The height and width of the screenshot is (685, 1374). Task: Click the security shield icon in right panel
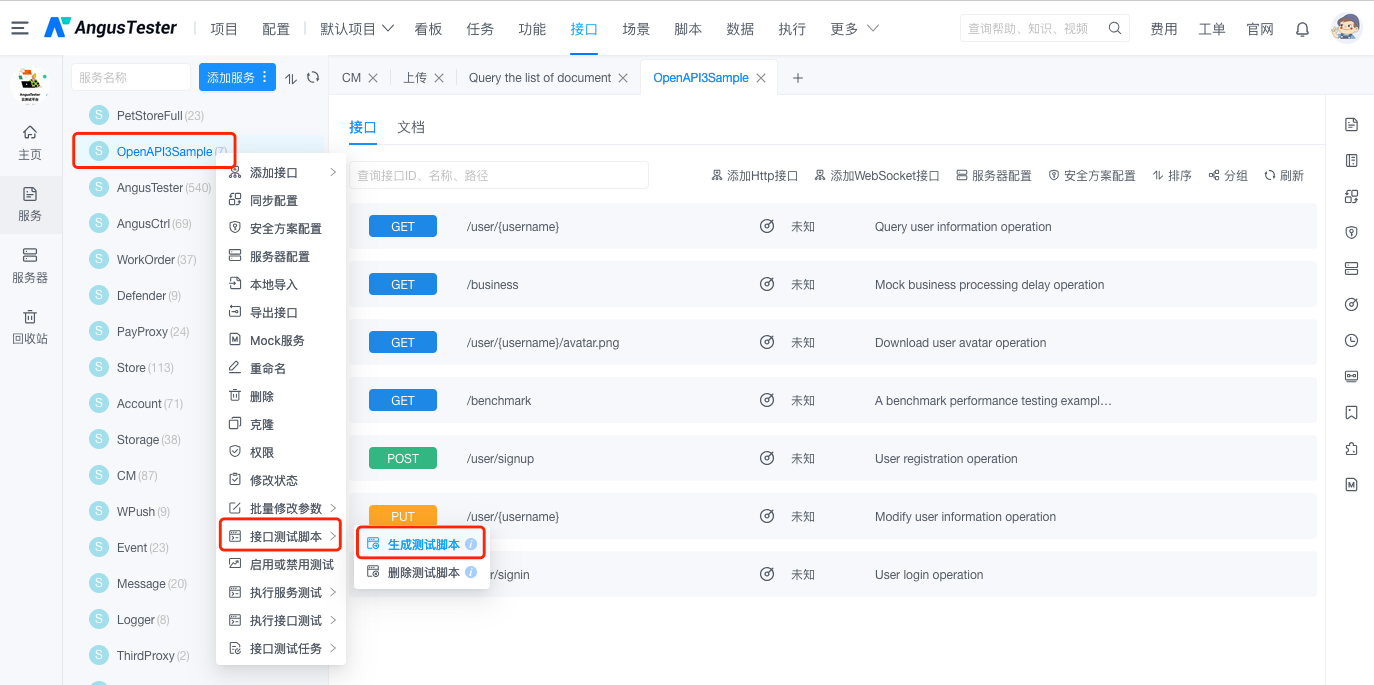(1351, 232)
